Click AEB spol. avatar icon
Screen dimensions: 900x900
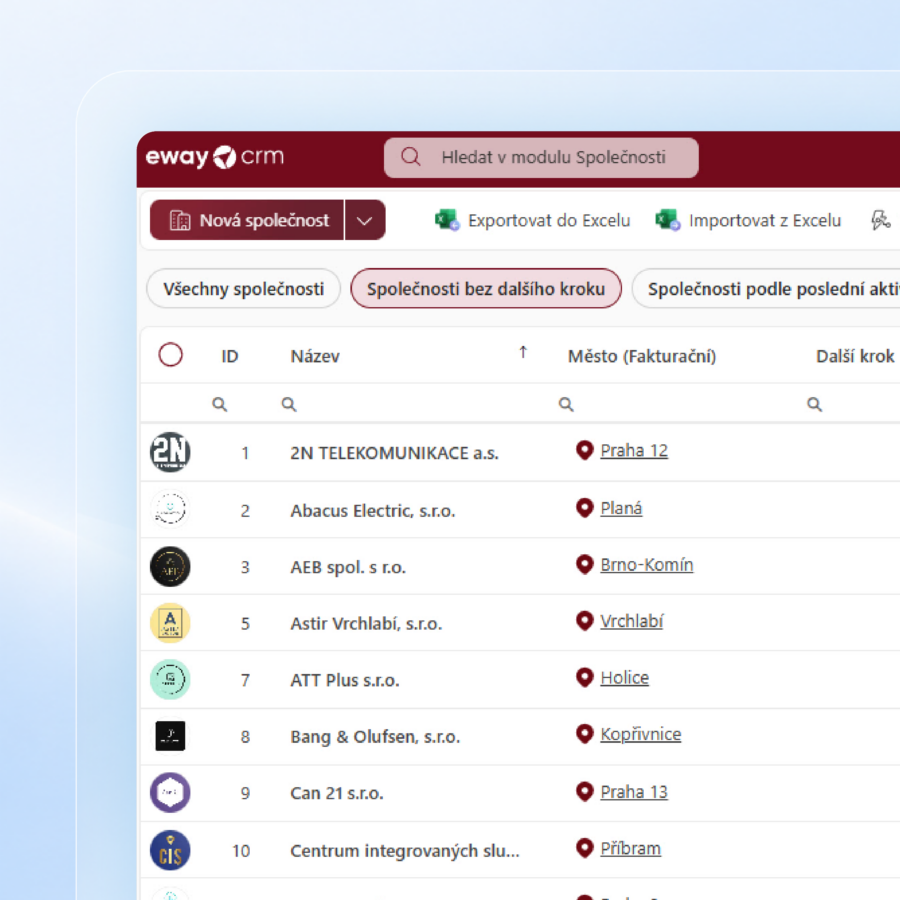170,567
